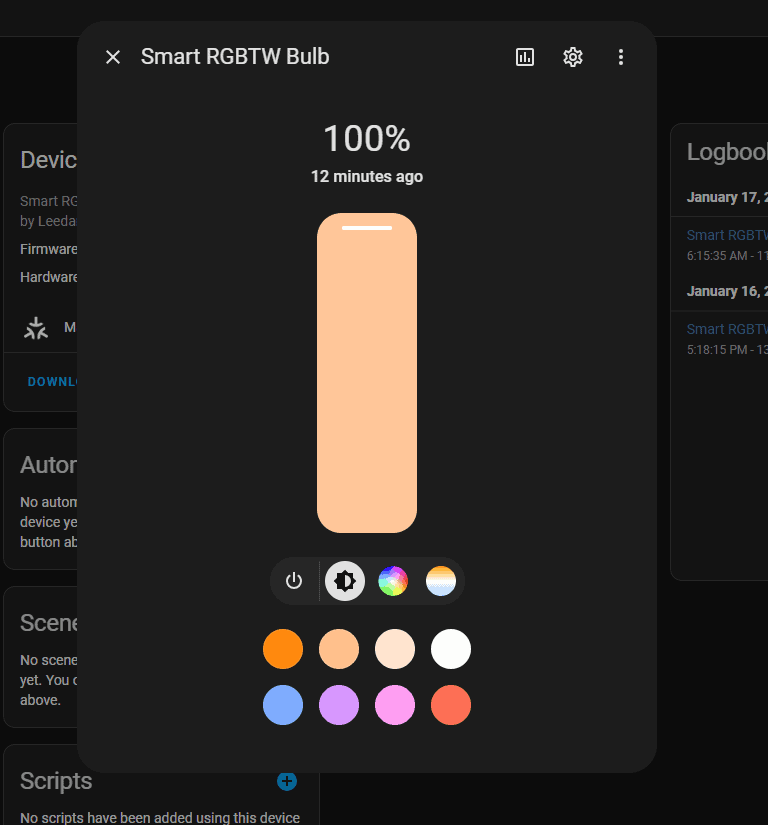The width and height of the screenshot is (768, 825).
Task: Click the brightness slider bar
Action: point(367,373)
